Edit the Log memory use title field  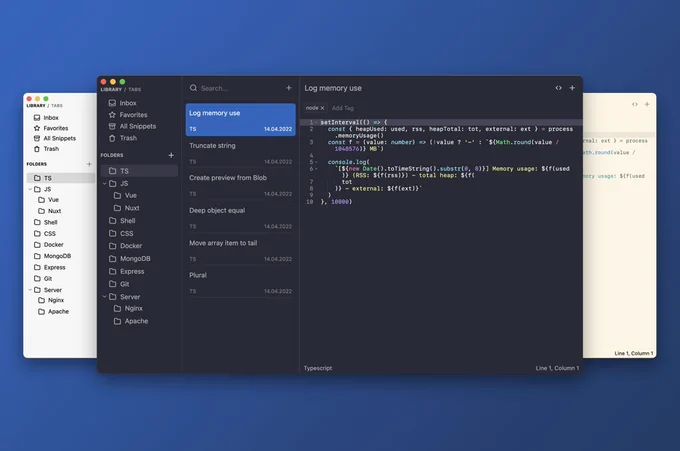[333, 88]
